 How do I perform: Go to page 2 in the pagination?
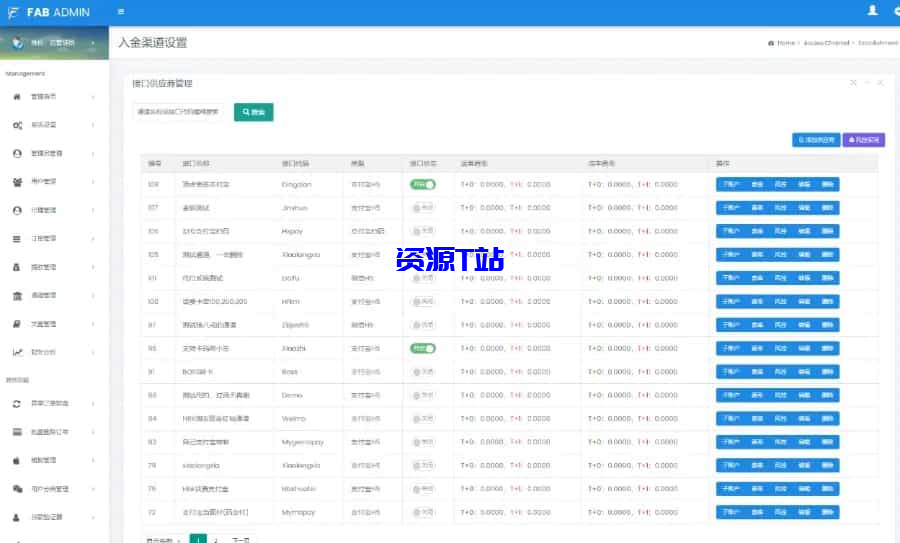pos(217,540)
